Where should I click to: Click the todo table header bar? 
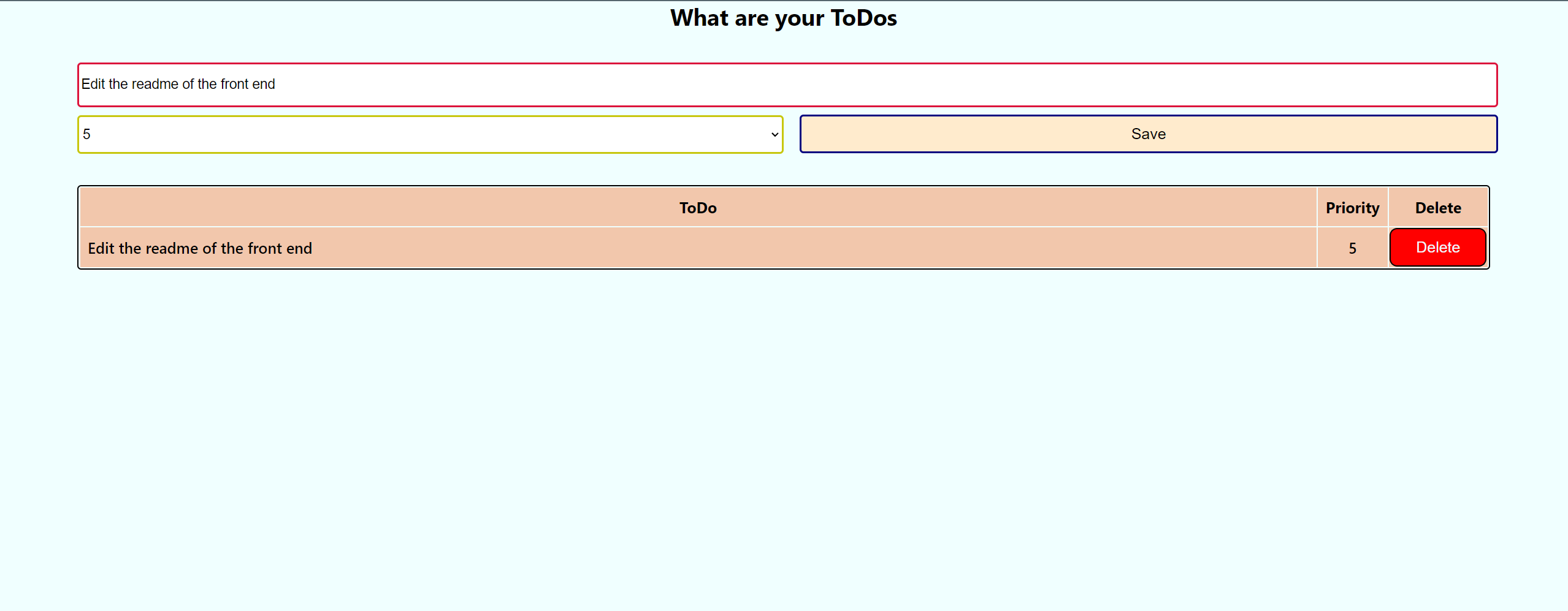coord(697,207)
